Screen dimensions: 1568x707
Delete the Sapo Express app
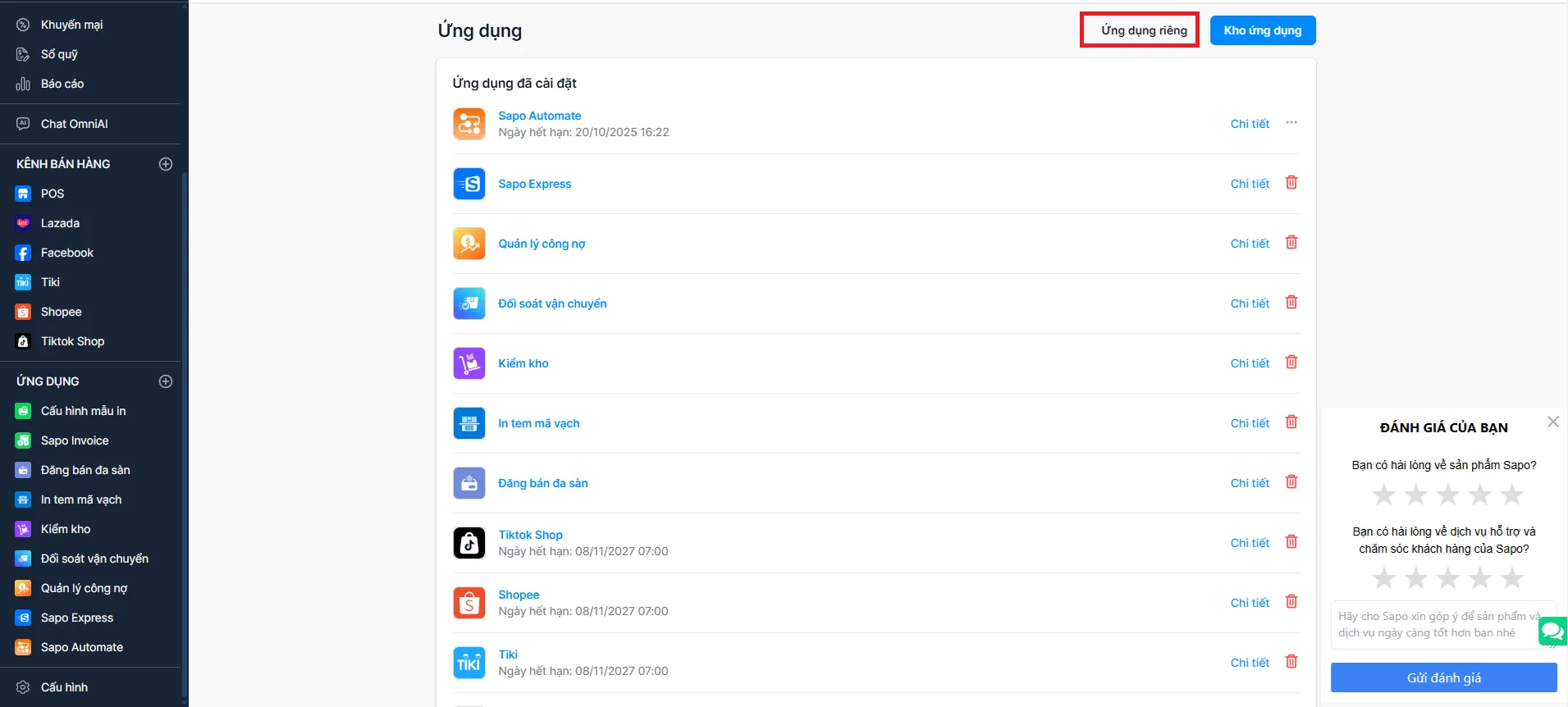point(1291,183)
